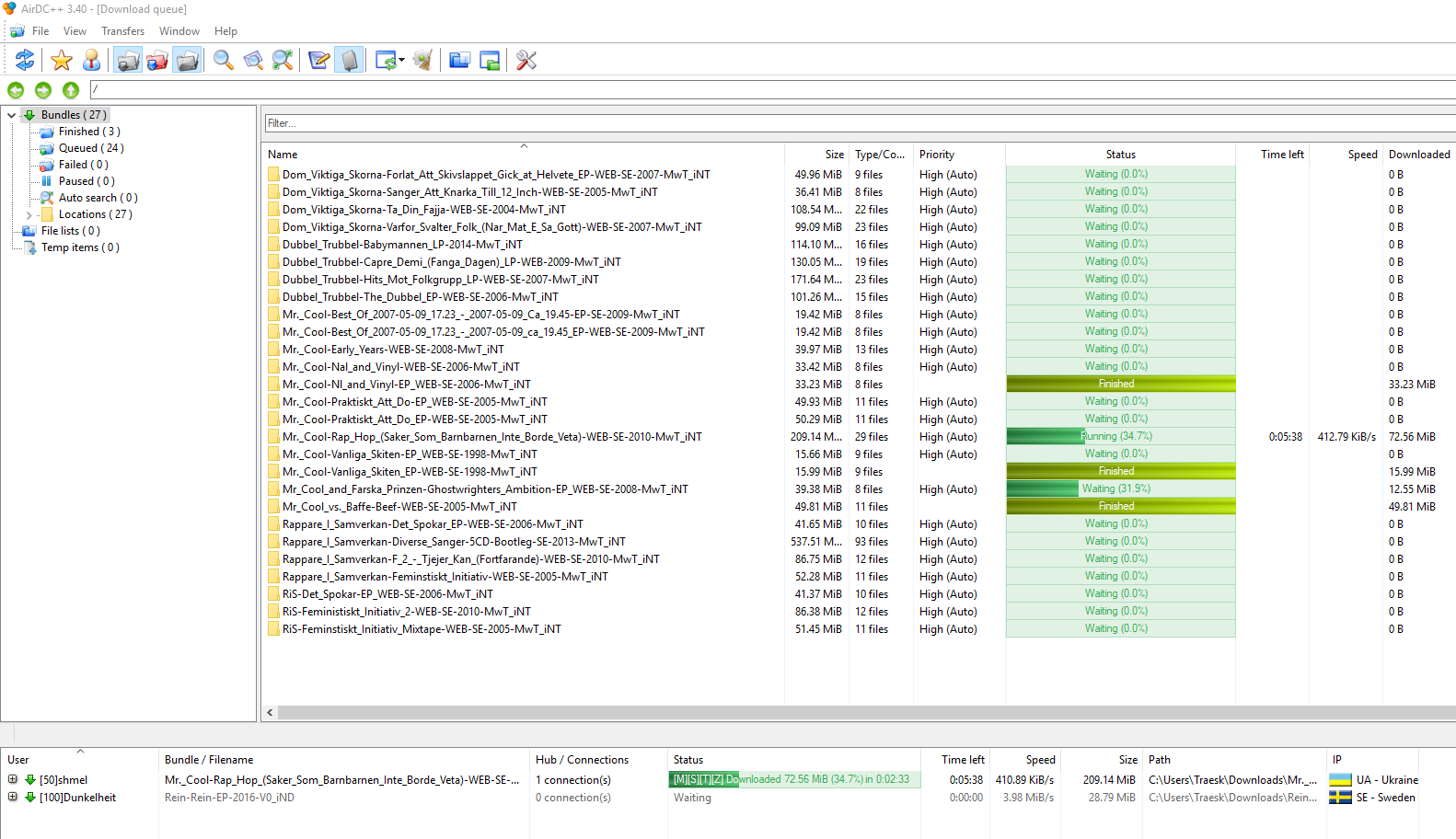Click the blue overlapping windows icon
The height and width of the screenshot is (839, 1456).
point(459,60)
